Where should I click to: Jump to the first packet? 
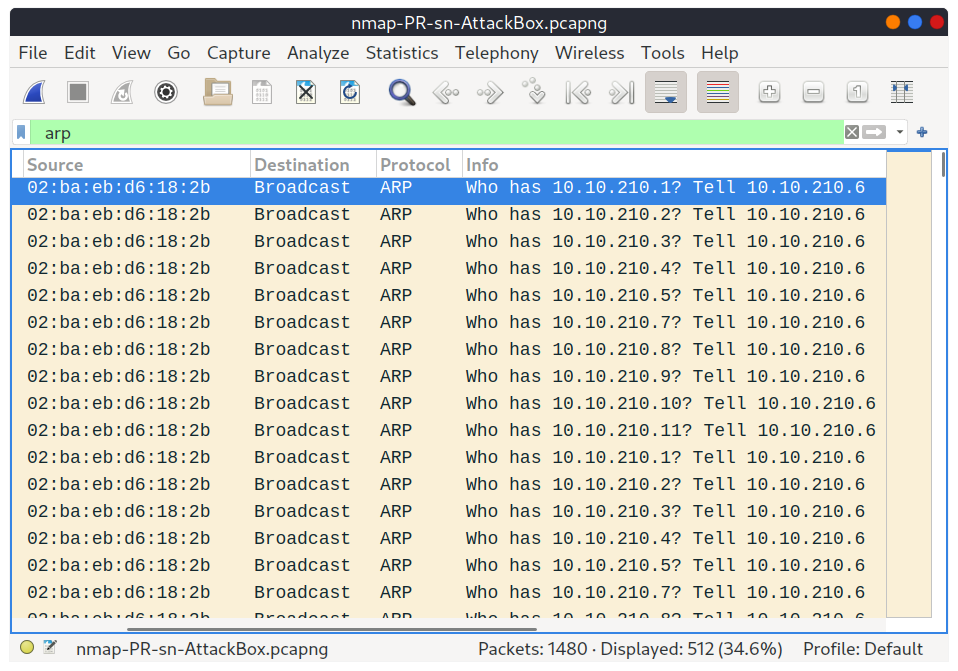click(x=578, y=93)
